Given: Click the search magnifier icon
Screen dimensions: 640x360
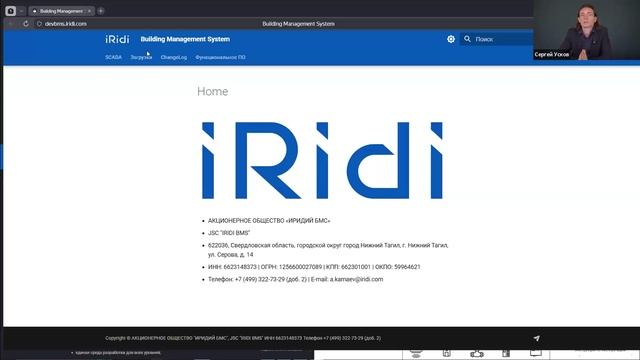Looking at the screenshot, I should [x=467, y=39].
